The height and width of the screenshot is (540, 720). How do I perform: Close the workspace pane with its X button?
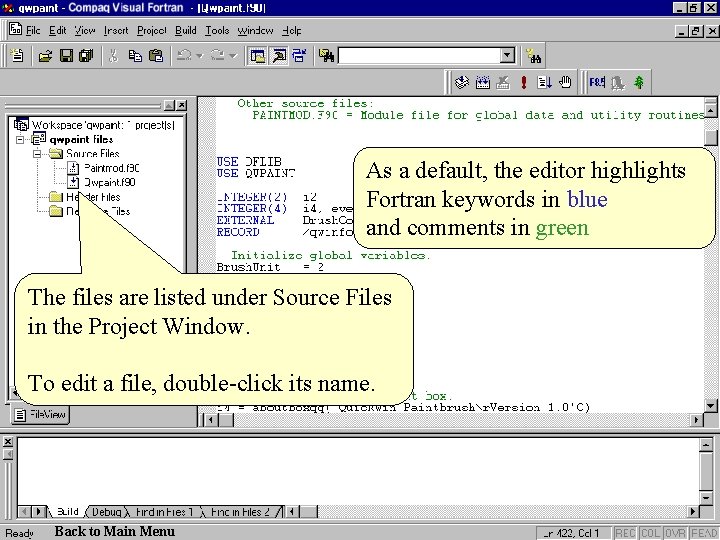[x=182, y=105]
